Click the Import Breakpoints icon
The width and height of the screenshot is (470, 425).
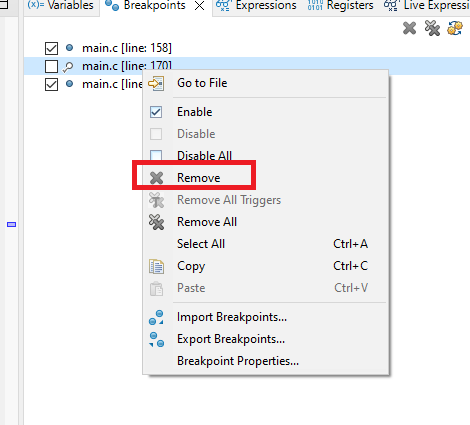point(156,317)
